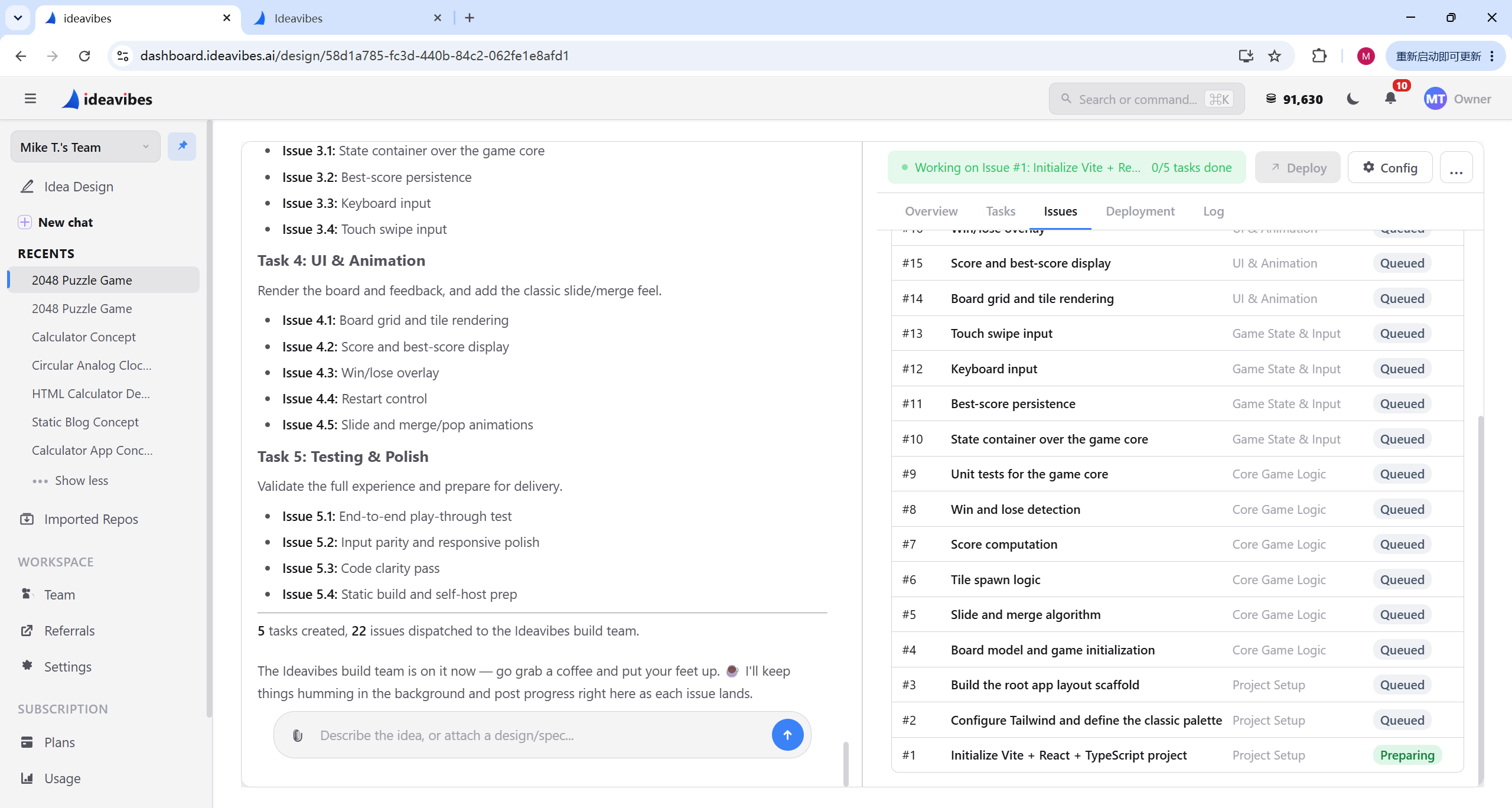The image size is (1512, 808).
Task: Open the Config button
Action: pos(1390,168)
